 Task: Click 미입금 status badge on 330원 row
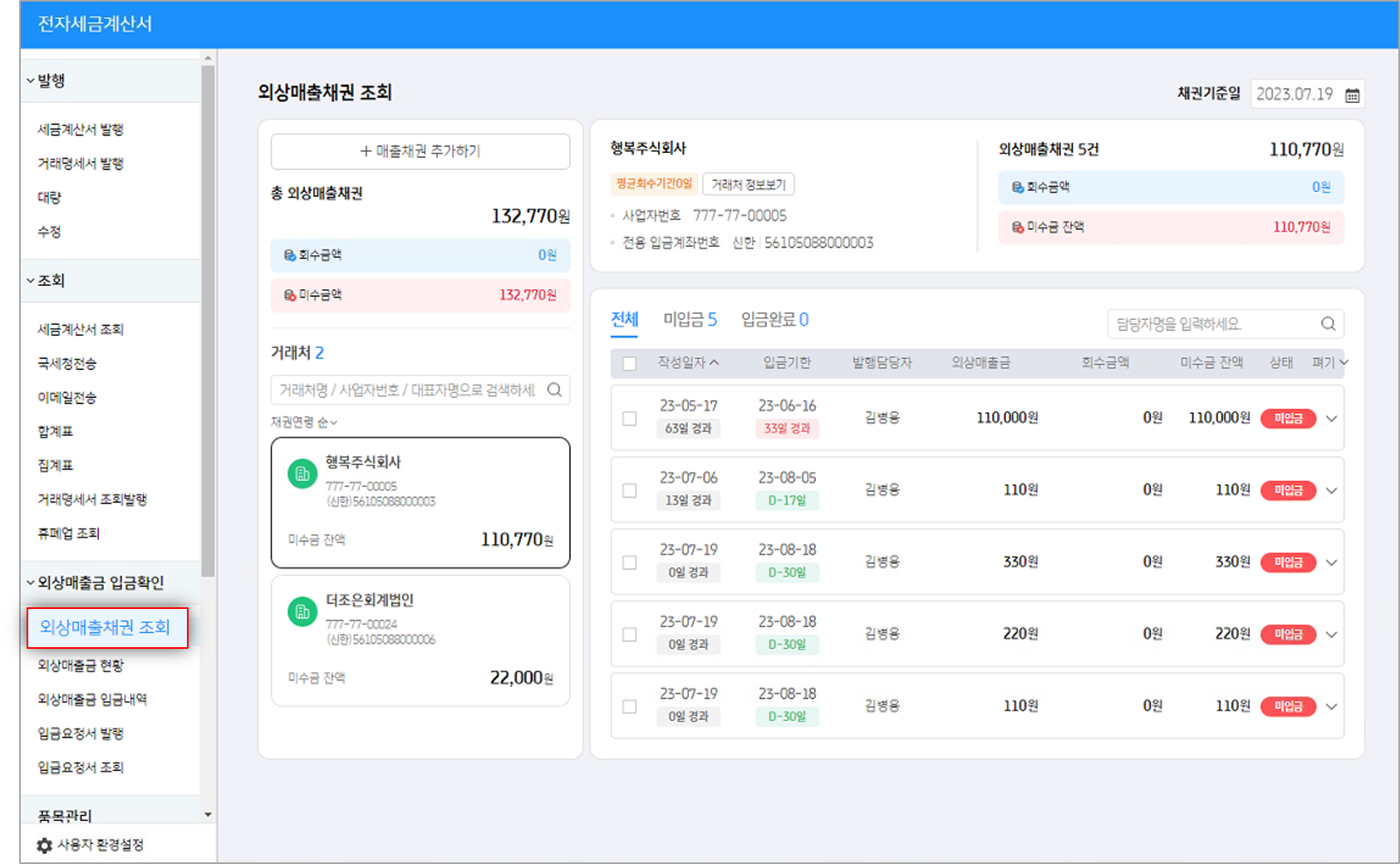tap(1288, 562)
